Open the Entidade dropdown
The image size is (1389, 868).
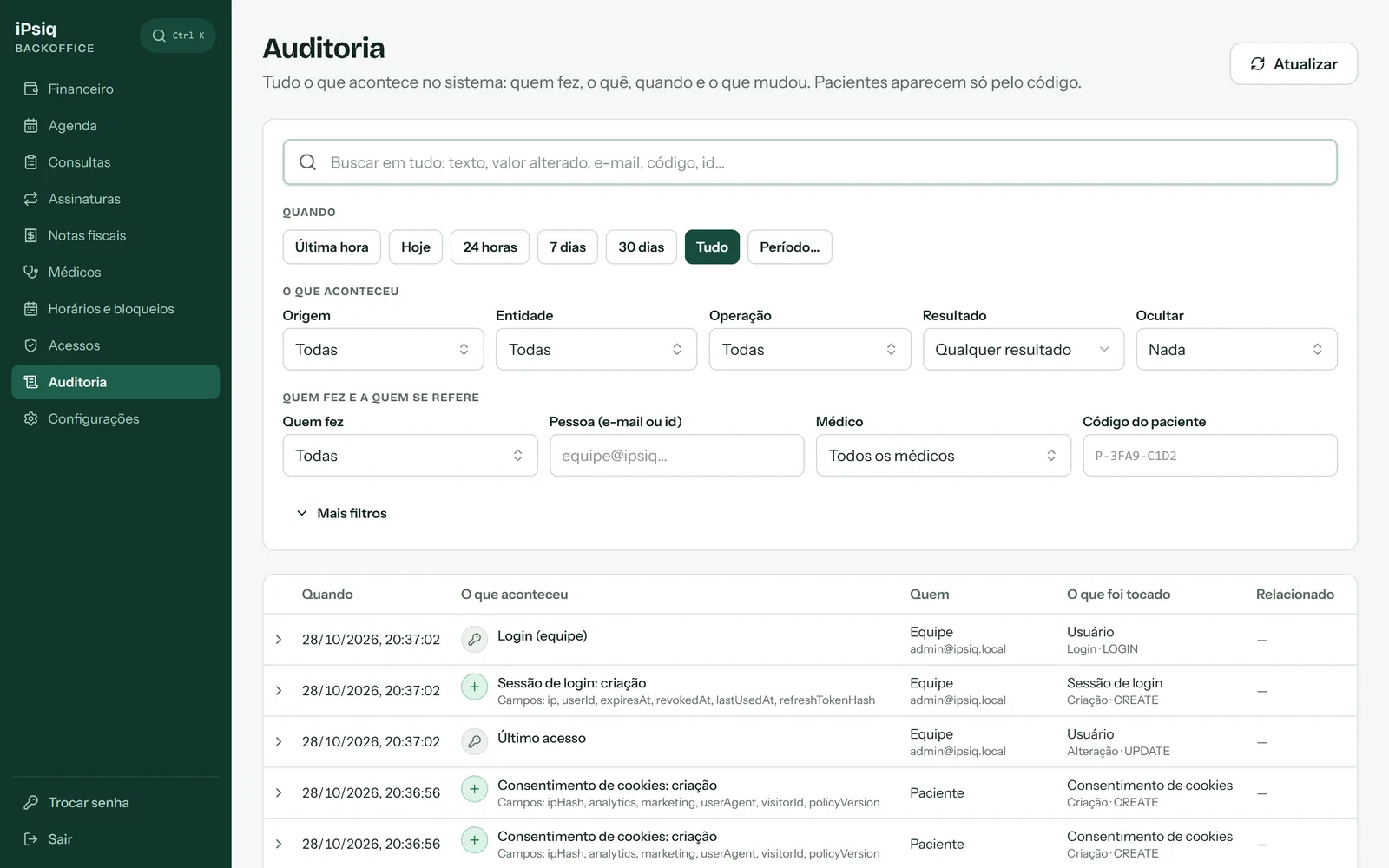tap(596, 349)
